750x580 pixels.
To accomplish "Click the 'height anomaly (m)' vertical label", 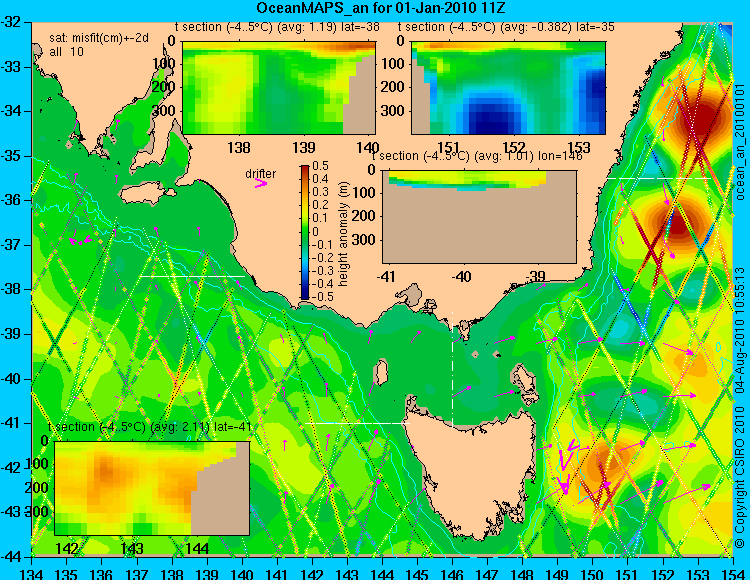I will coord(343,234).
